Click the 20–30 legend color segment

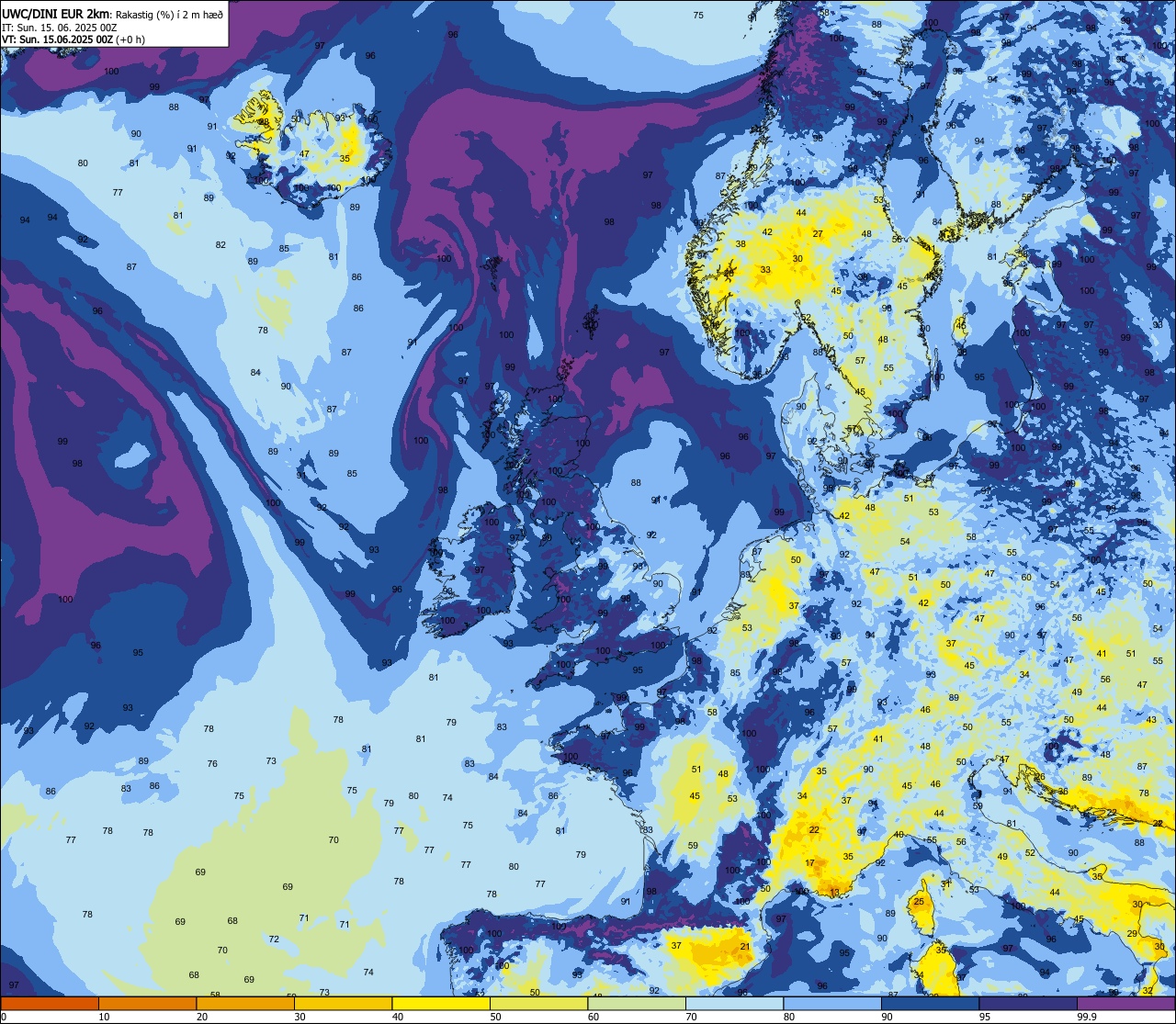pos(245,1003)
